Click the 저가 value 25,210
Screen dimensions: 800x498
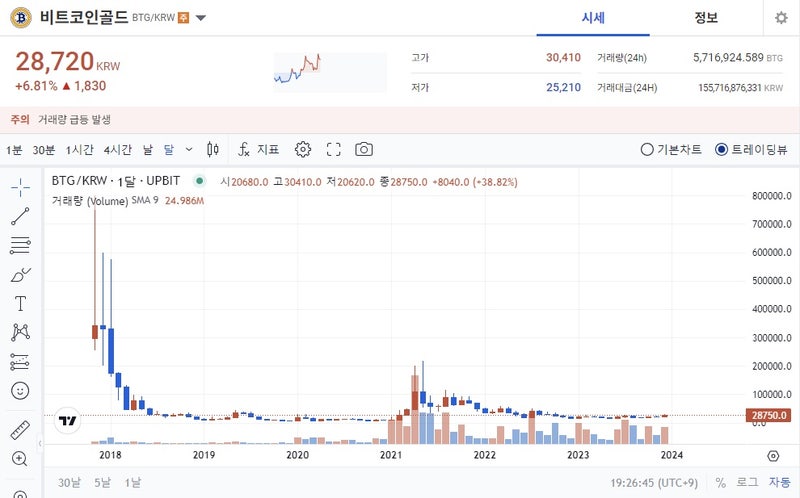[x=563, y=87]
